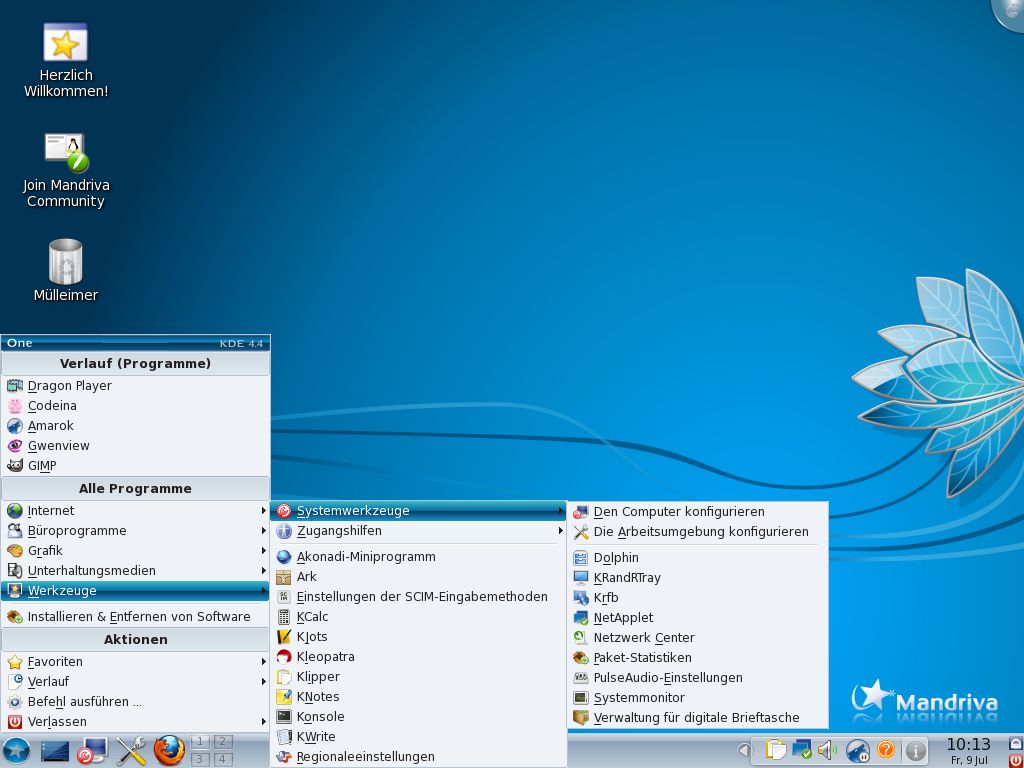Launch Dolphin from Systemwerkzeuge menu
Viewport: 1024px width, 768px height.
(616, 558)
